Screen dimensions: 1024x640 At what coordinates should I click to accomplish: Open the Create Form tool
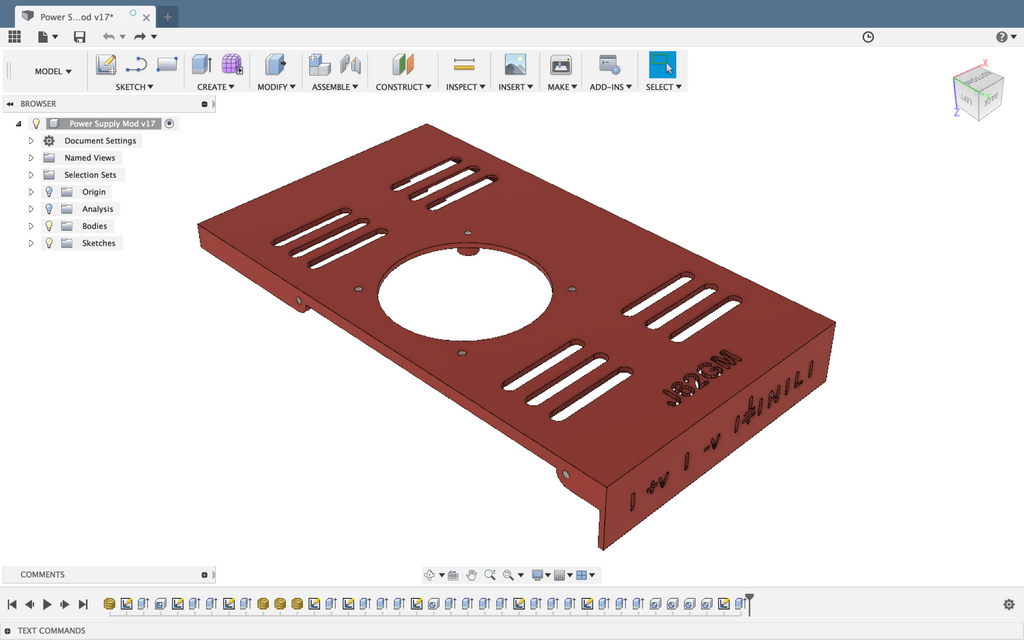(232, 65)
